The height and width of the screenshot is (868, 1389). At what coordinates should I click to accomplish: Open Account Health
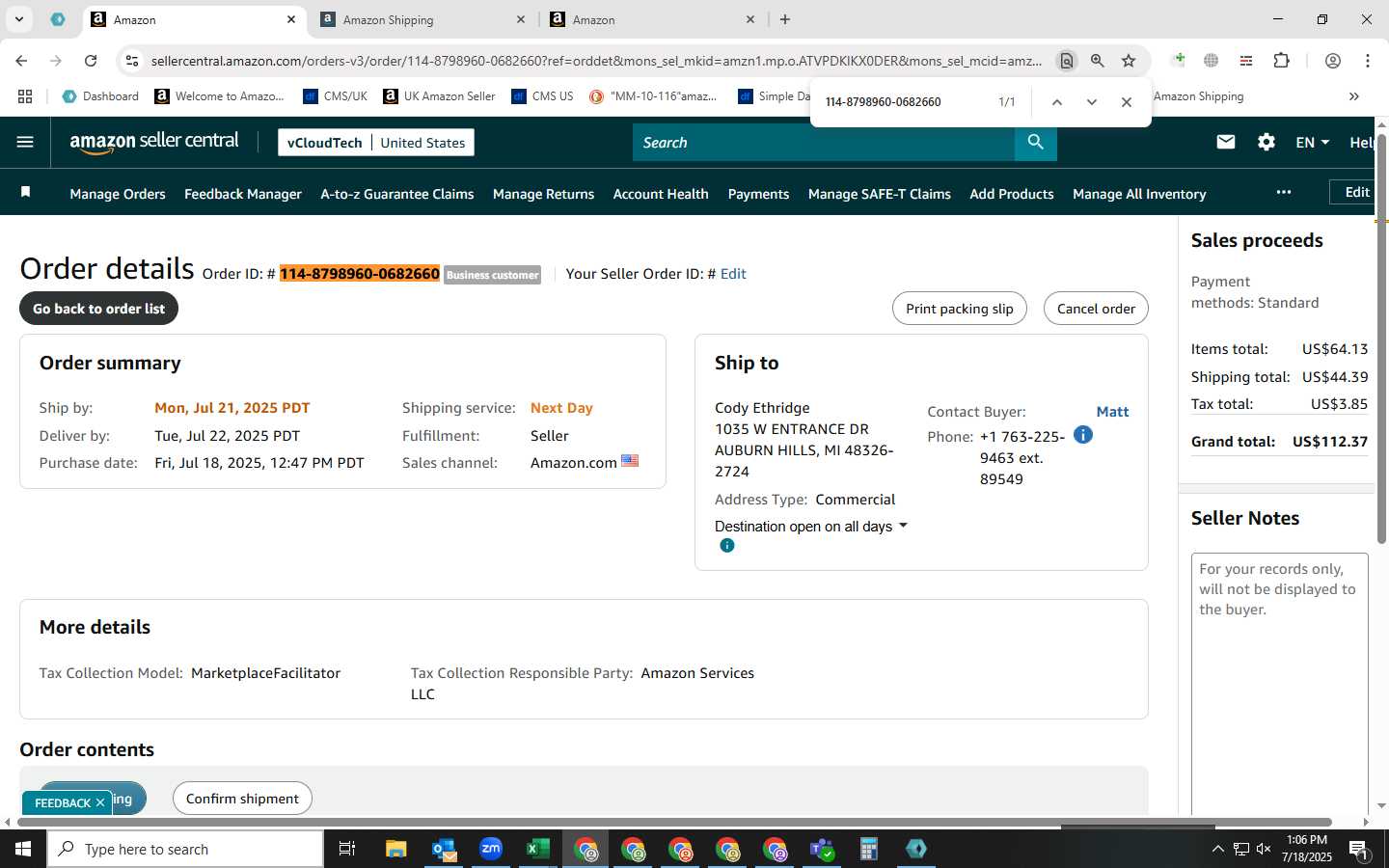[661, 194]
